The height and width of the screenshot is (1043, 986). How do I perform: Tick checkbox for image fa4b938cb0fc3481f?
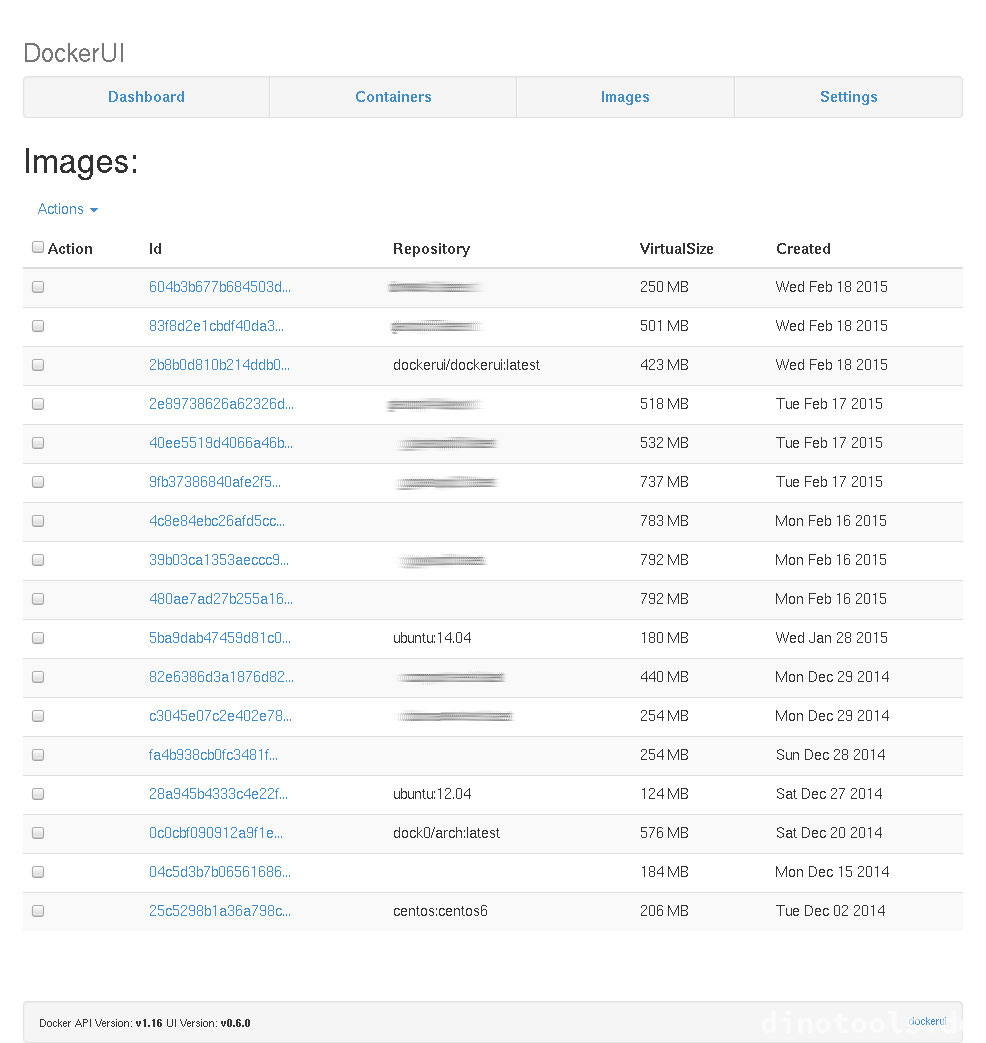(38, 755)
